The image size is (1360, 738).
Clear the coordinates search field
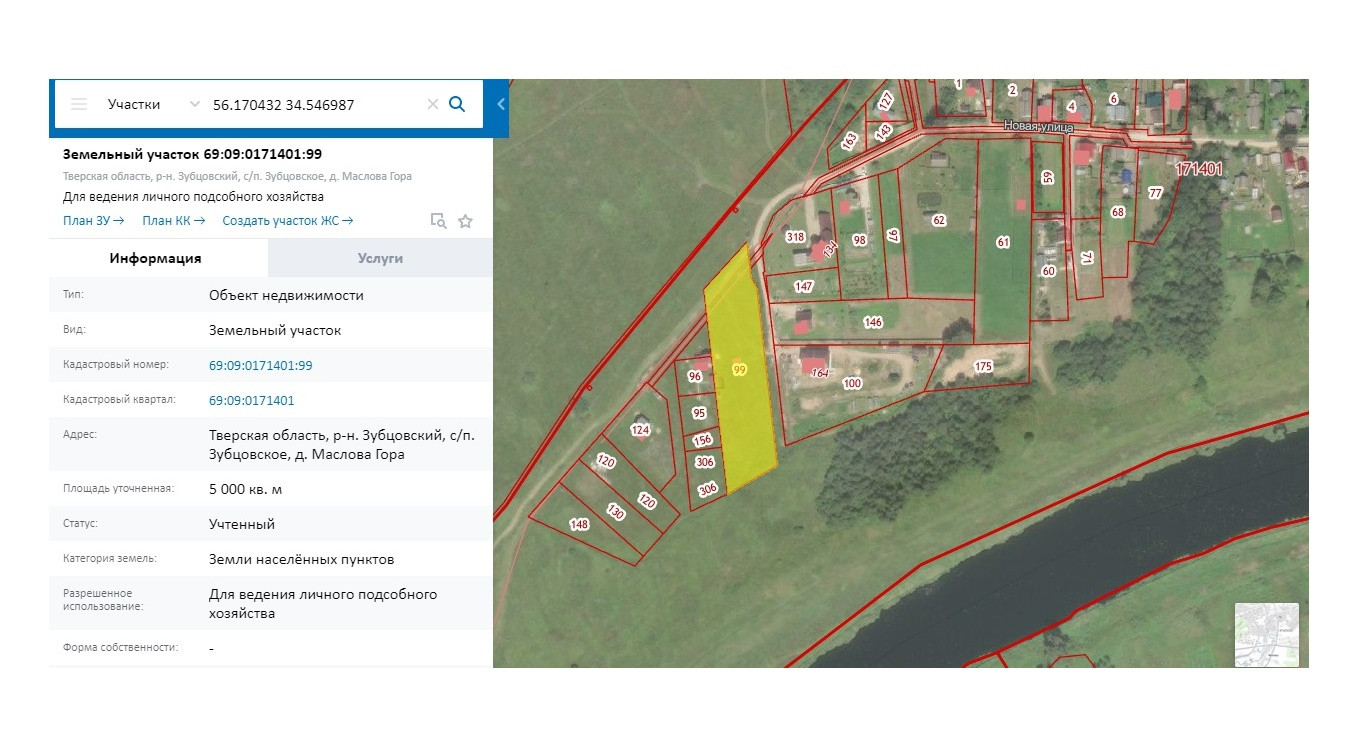(x=432, y=104)
